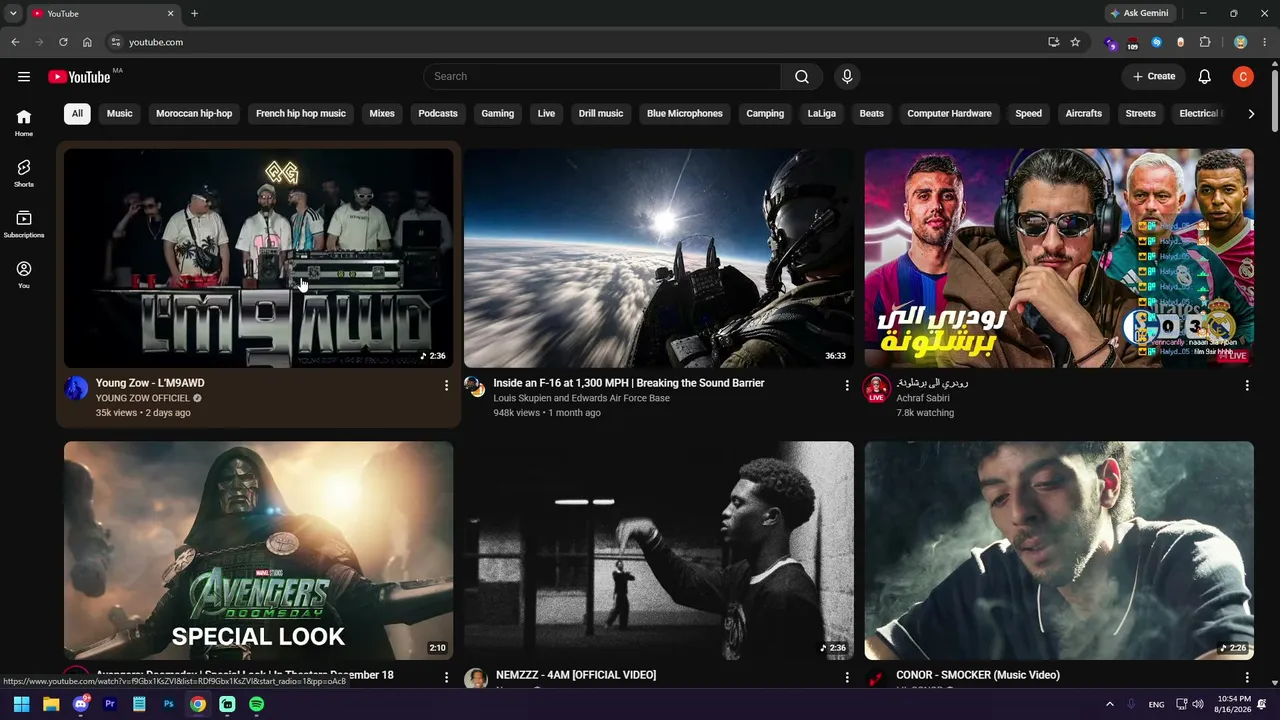1280x720 pixels.
Task: Click the YouTube logo
Action: [79, 77]
